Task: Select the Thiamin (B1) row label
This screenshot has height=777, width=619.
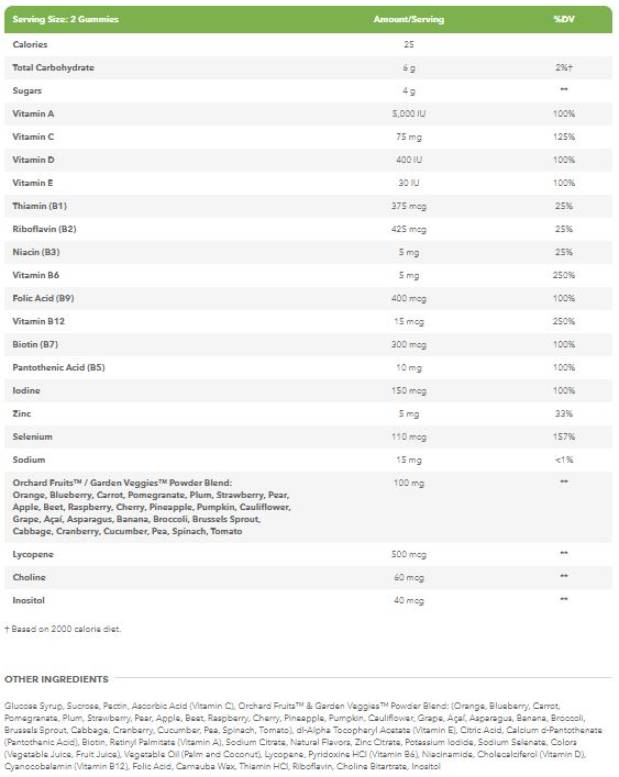Action: click(x=39, y=205)
